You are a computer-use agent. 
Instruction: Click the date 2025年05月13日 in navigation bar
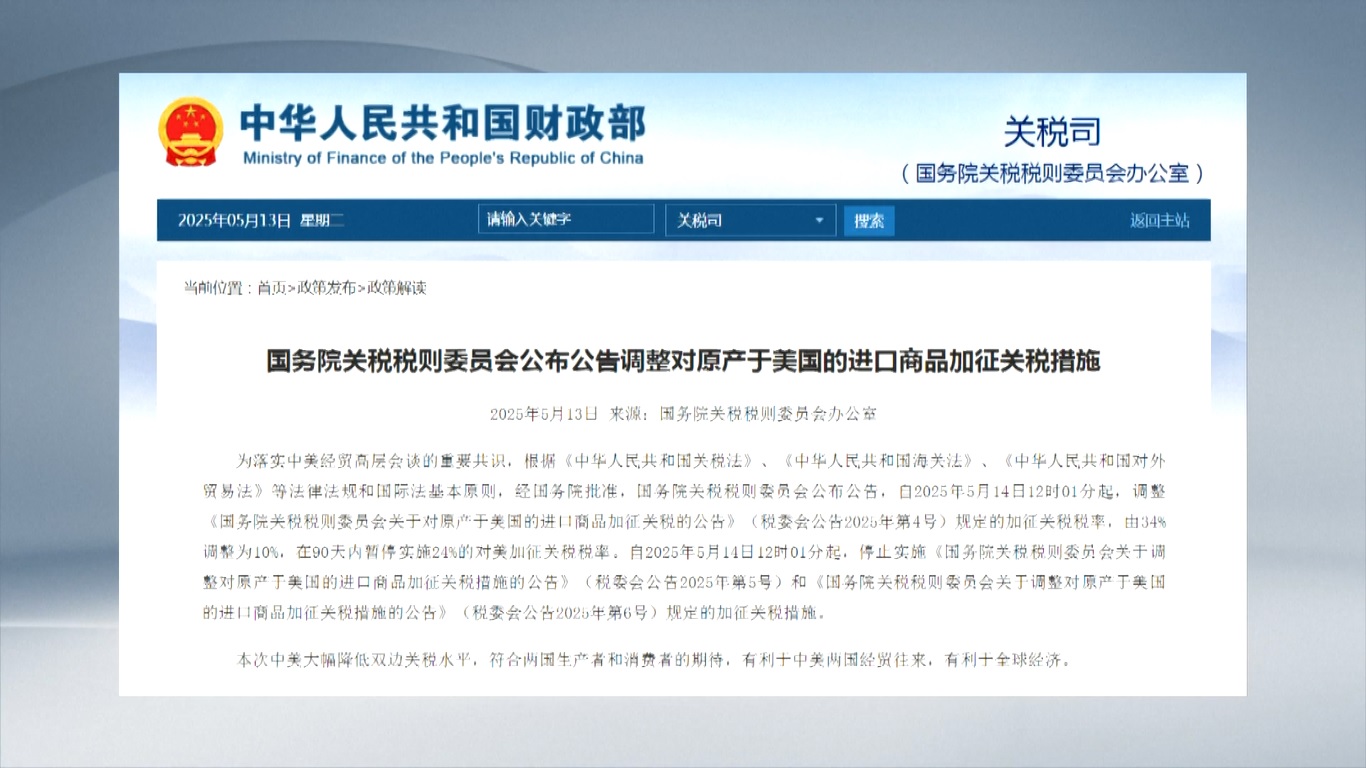(x=234, y=220)
